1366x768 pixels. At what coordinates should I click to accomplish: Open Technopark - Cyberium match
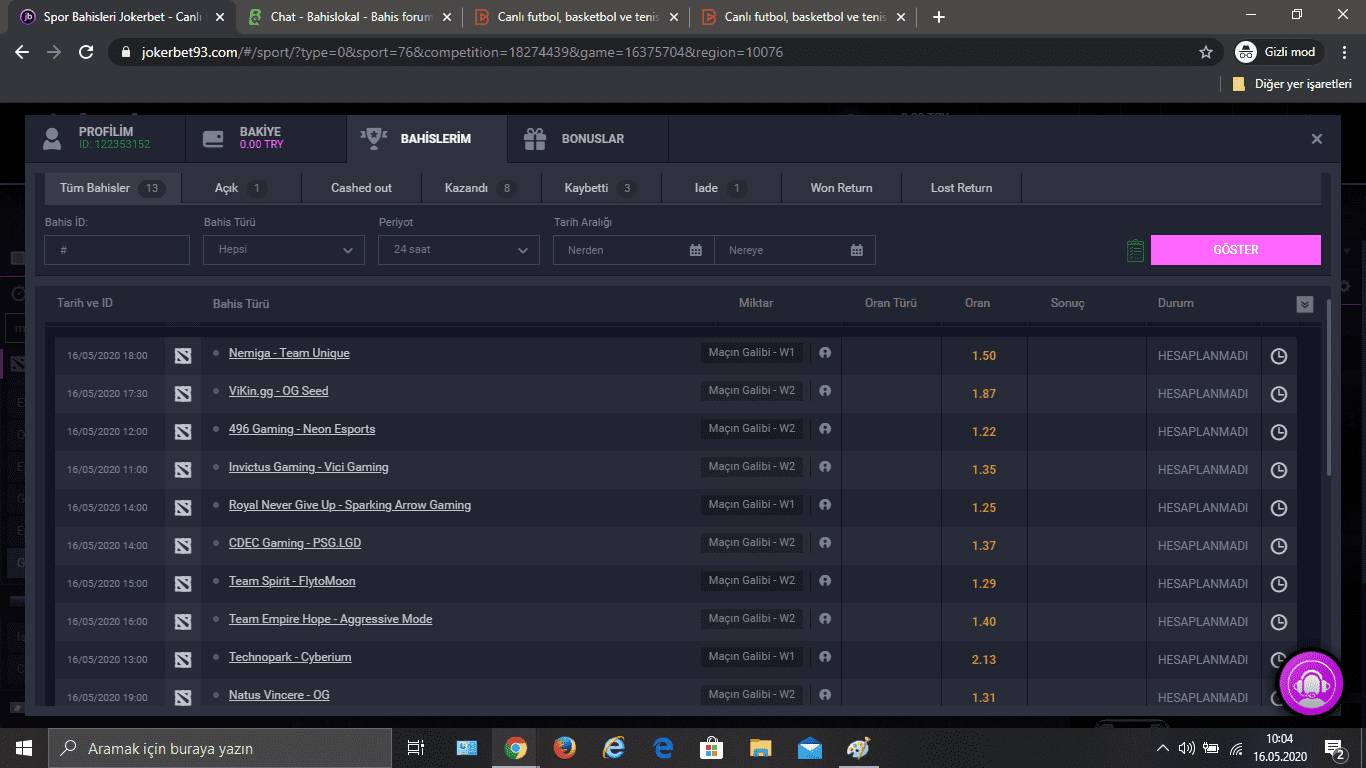coord(290,657)
